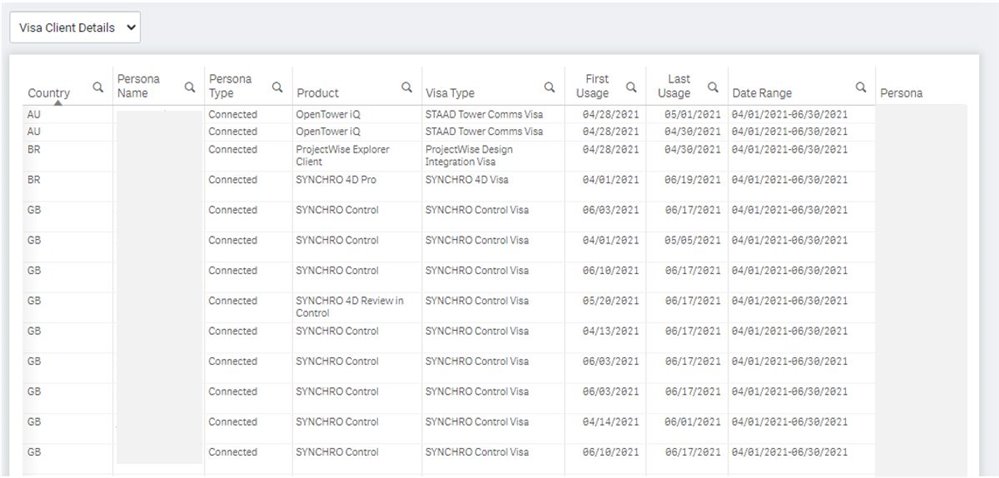Viewport: 999px width, 478px height.
Task: Select SYNCHRO 4D Pro product cell
Action: [336, 180]
